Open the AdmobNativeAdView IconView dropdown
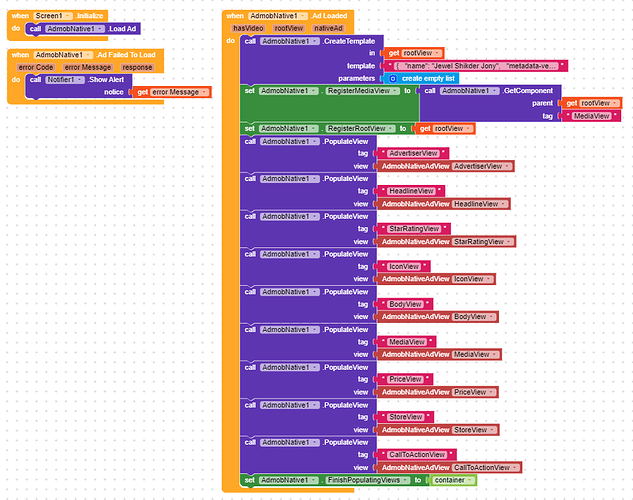The width and height of the screenshot is (633, 500). point(473,279)
